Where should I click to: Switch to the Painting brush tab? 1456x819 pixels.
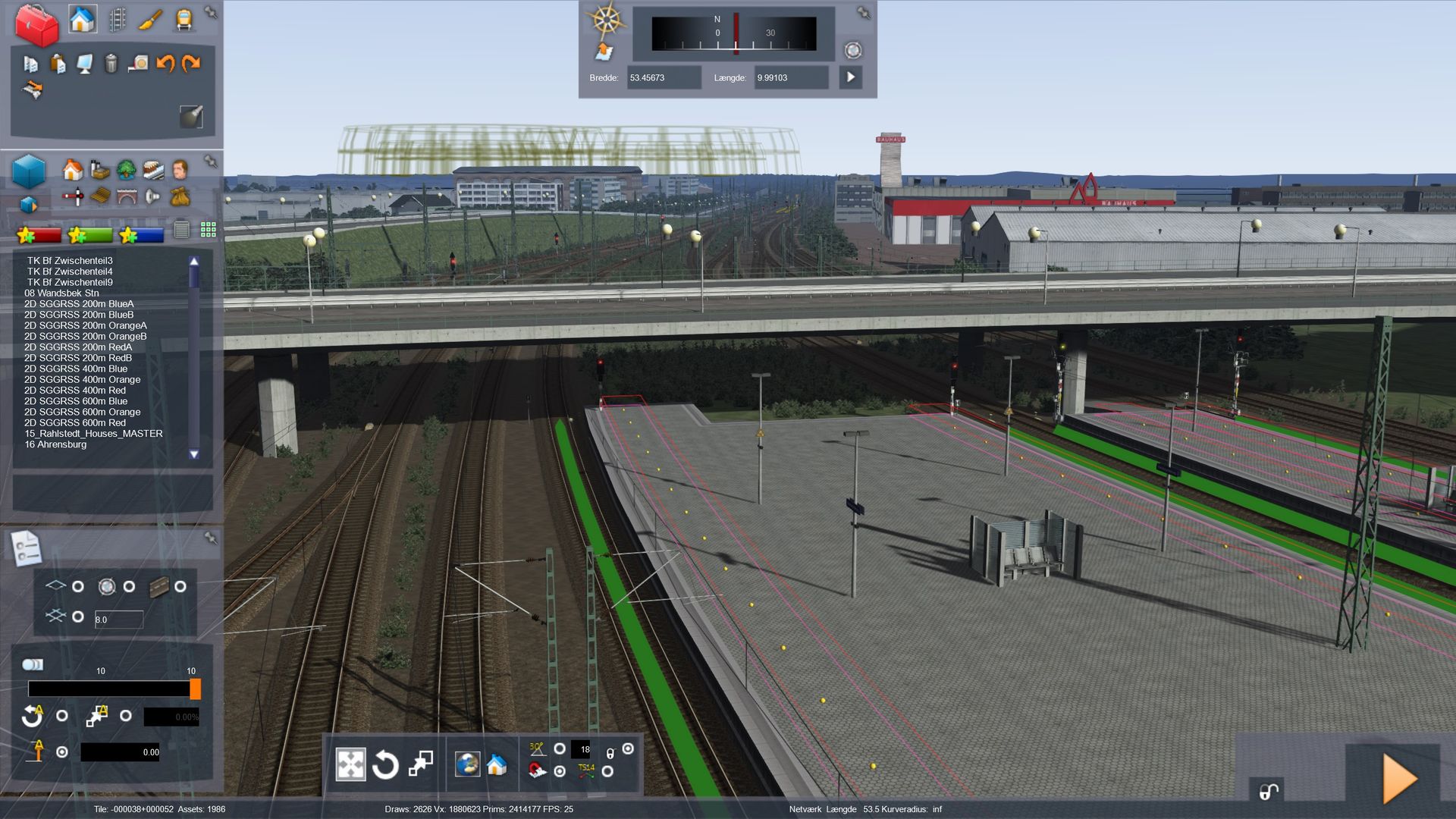pos(151,20)
